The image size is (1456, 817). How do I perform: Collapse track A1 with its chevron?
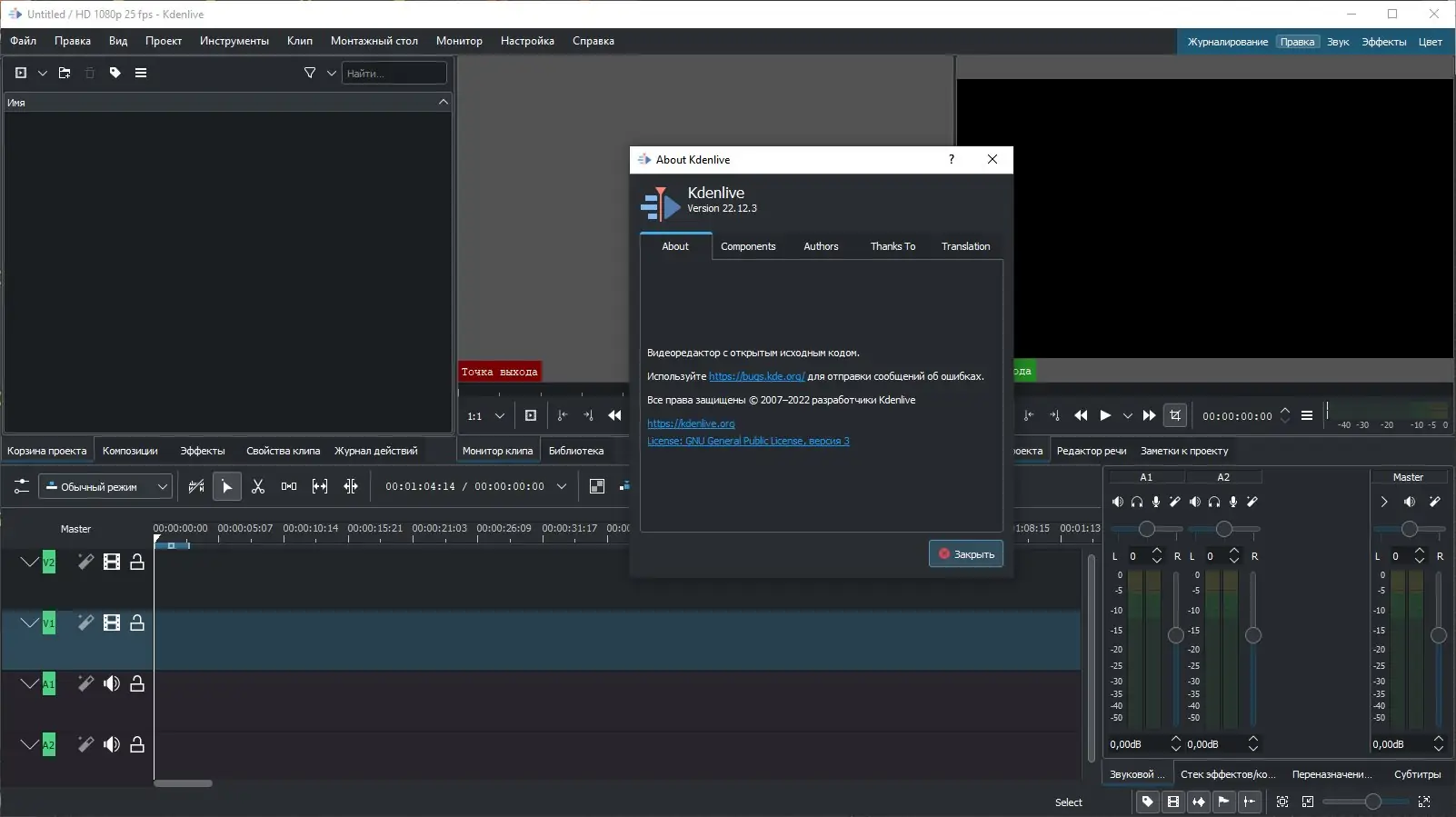[x=29, y=683]
